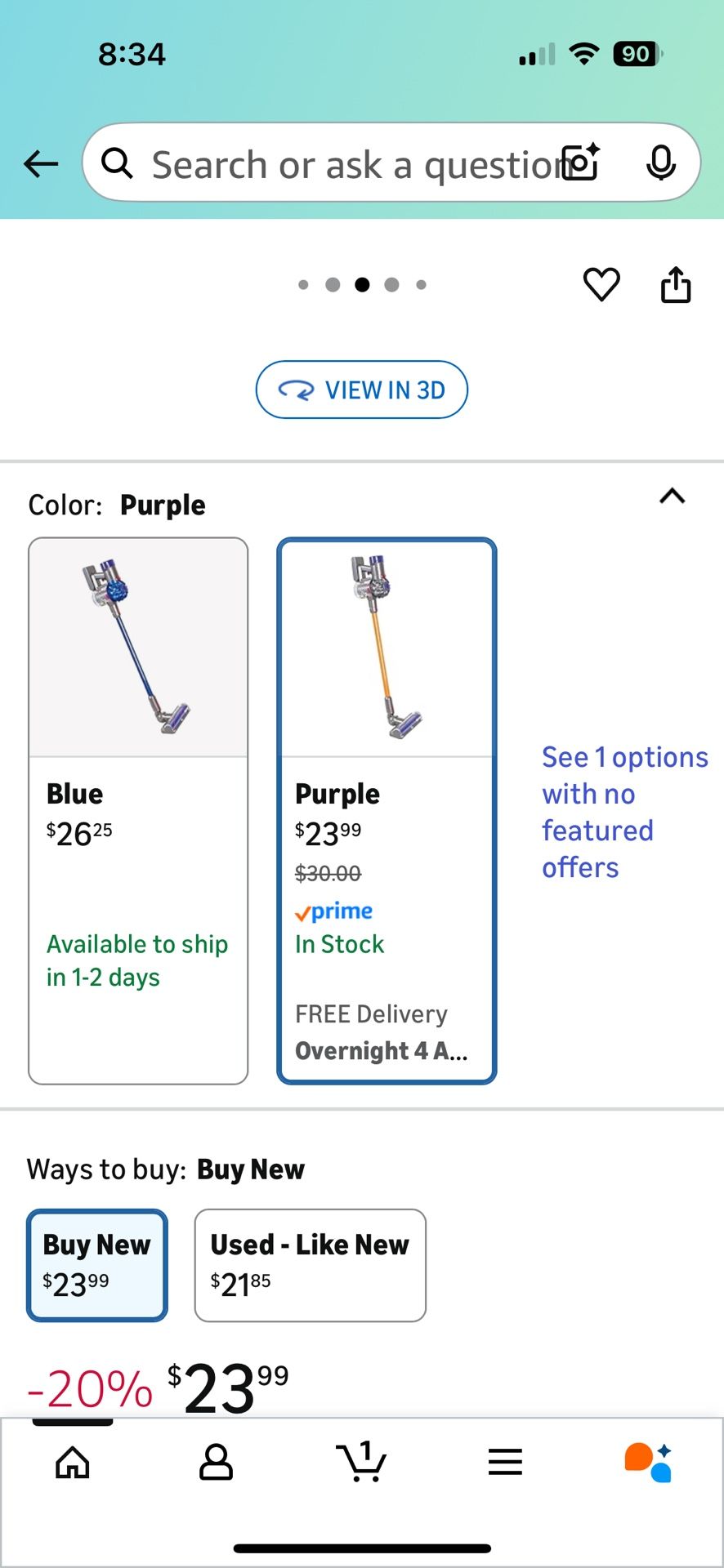Viewport: 724px width, 1568px height.
Task: Go to the Home tab
Action: (x=72, y=1462)
